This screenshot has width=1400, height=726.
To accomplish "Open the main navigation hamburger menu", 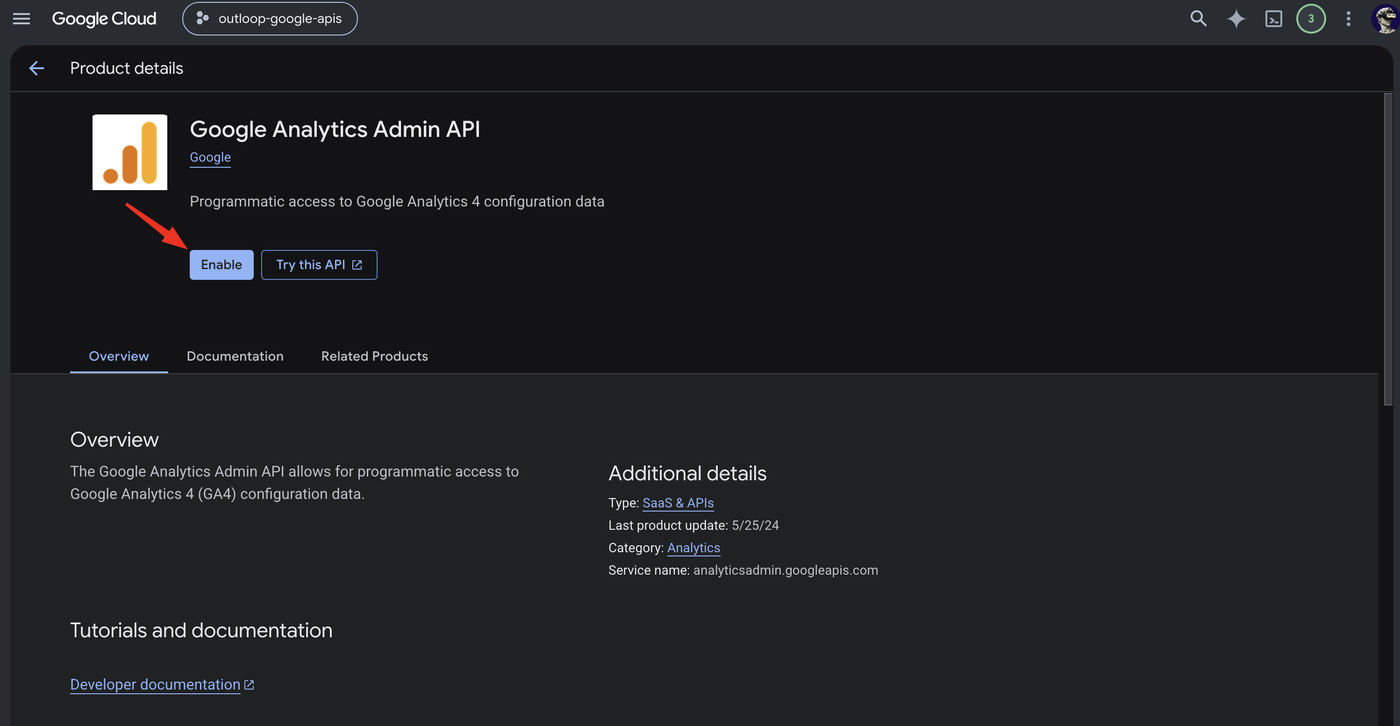I will click(21, 19).
